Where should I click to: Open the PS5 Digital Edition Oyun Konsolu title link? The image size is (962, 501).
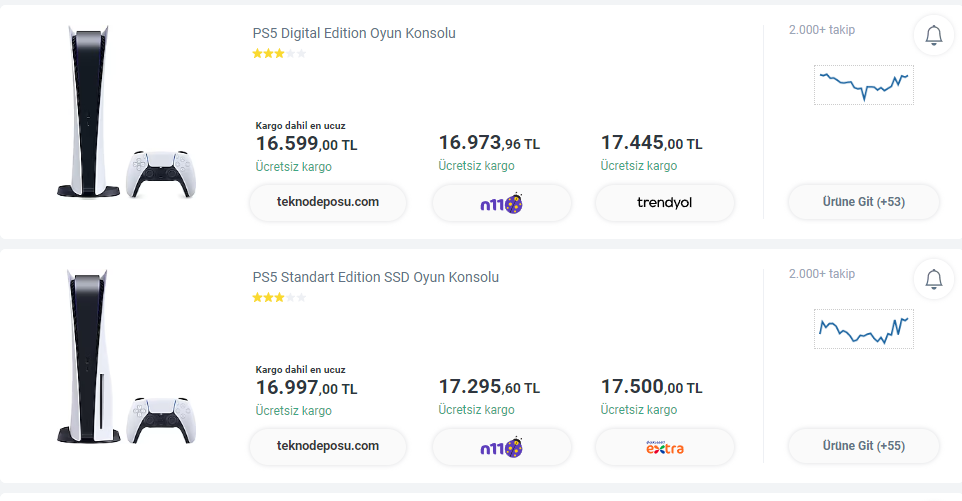coord(354,33)
